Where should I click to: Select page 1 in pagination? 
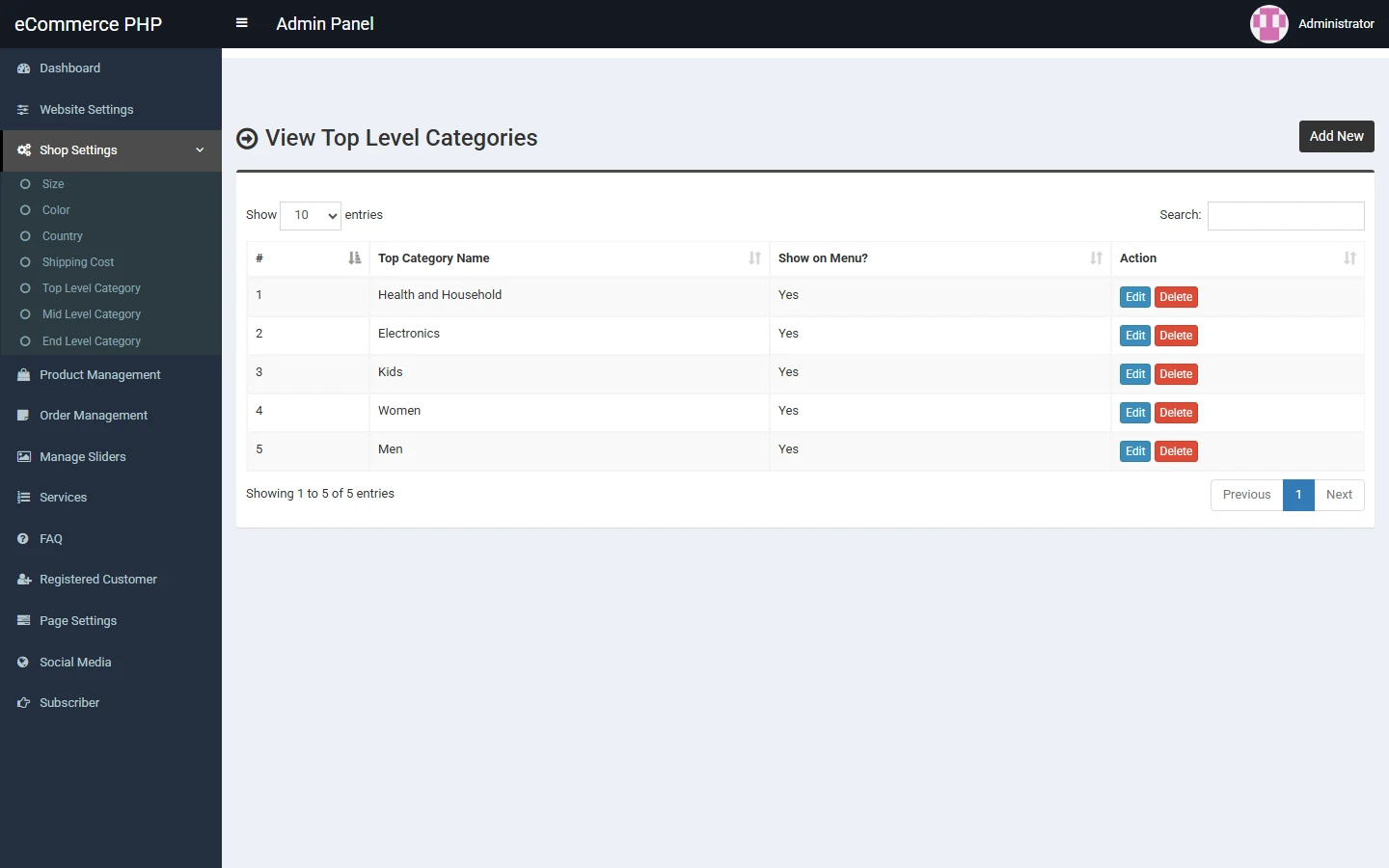point(1298,495)
